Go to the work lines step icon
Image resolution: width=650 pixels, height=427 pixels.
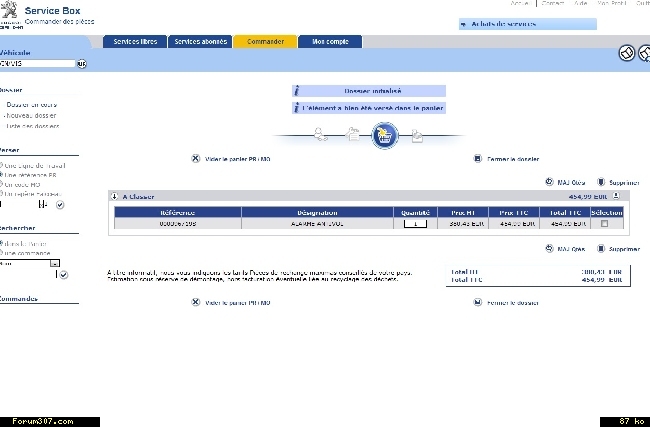[x=352, y=134]
